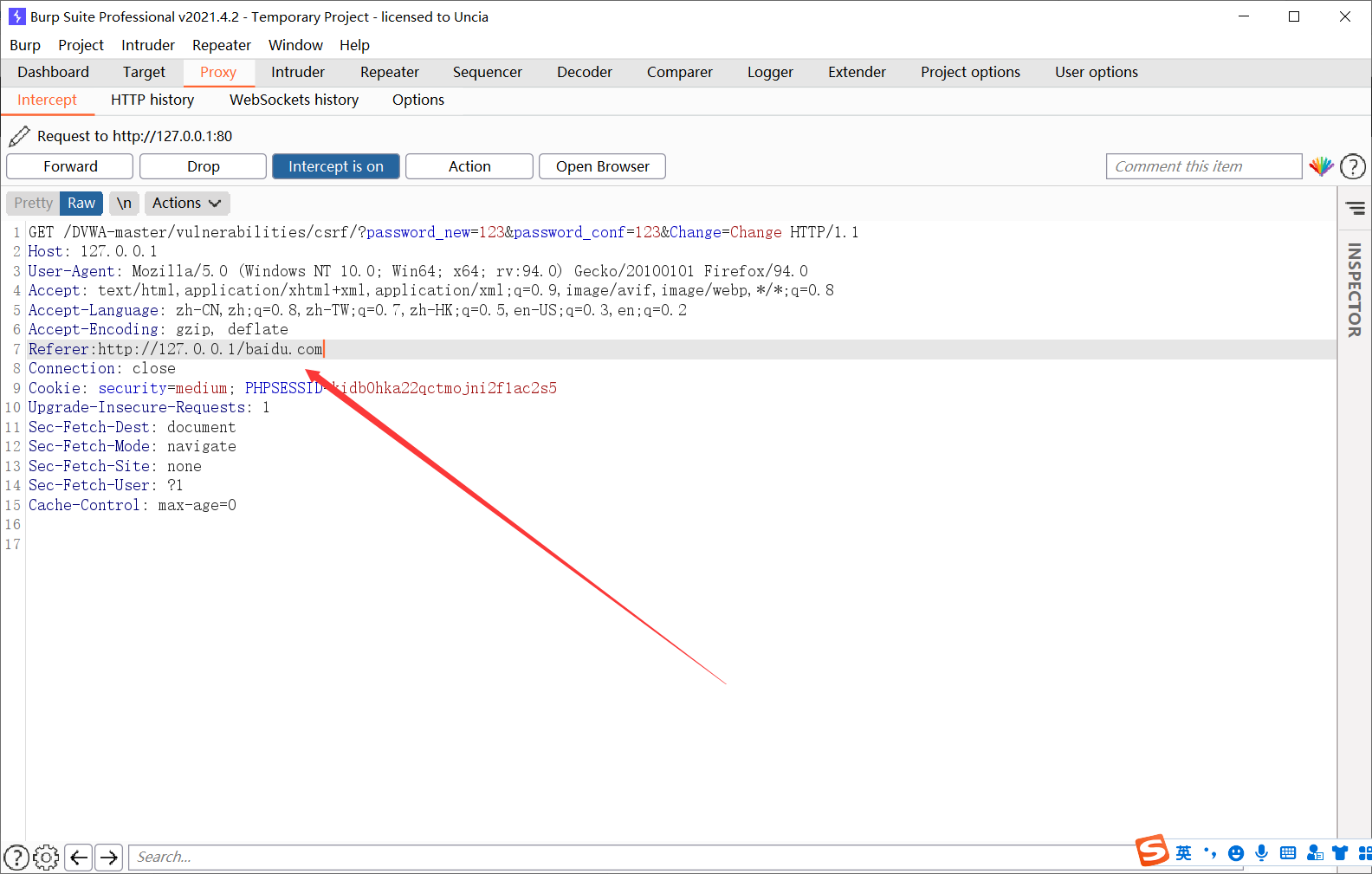This screenshot has width=1372, height=874.
Task: Open the Sogou soft keyboard icon
Action: point(1288,853)
